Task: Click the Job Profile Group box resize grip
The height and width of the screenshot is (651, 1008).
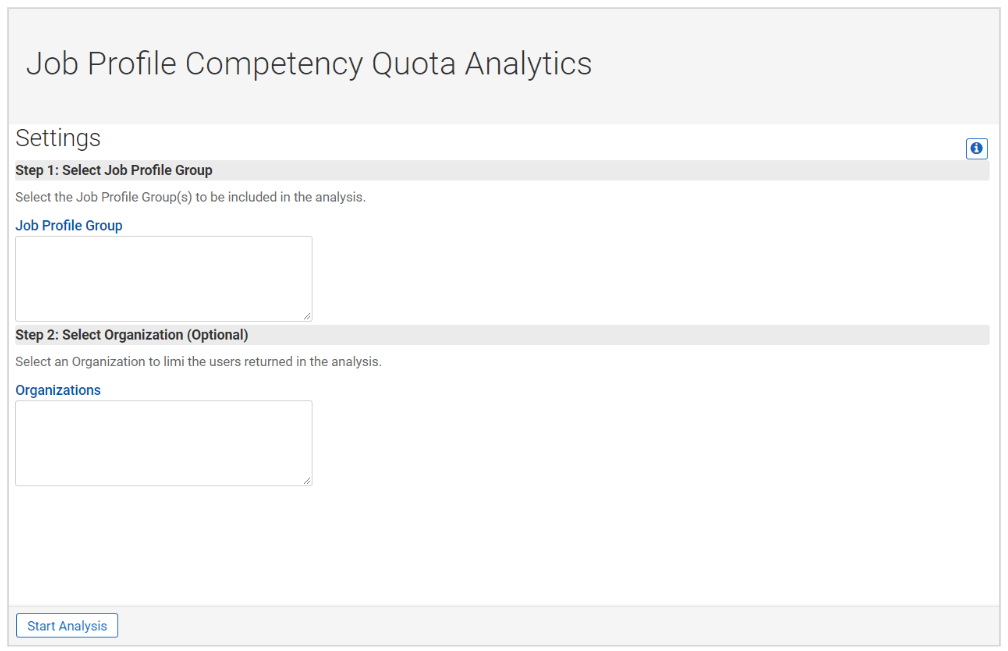Action: [307, 316]
